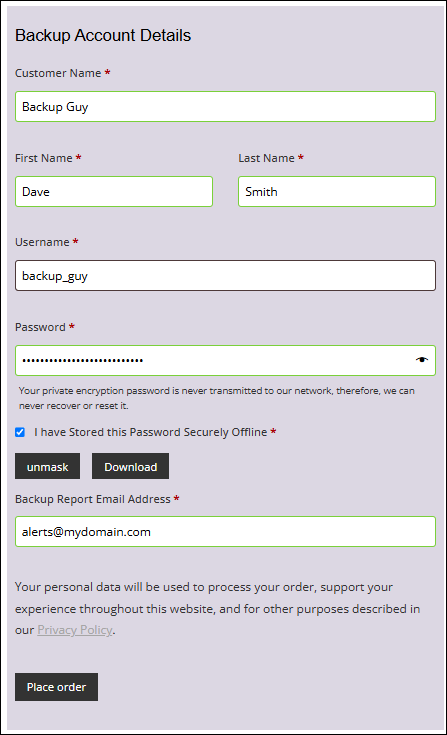Open the Privacy Policy link
Viewport: 447px width, 735px height.
click(75, 630)
